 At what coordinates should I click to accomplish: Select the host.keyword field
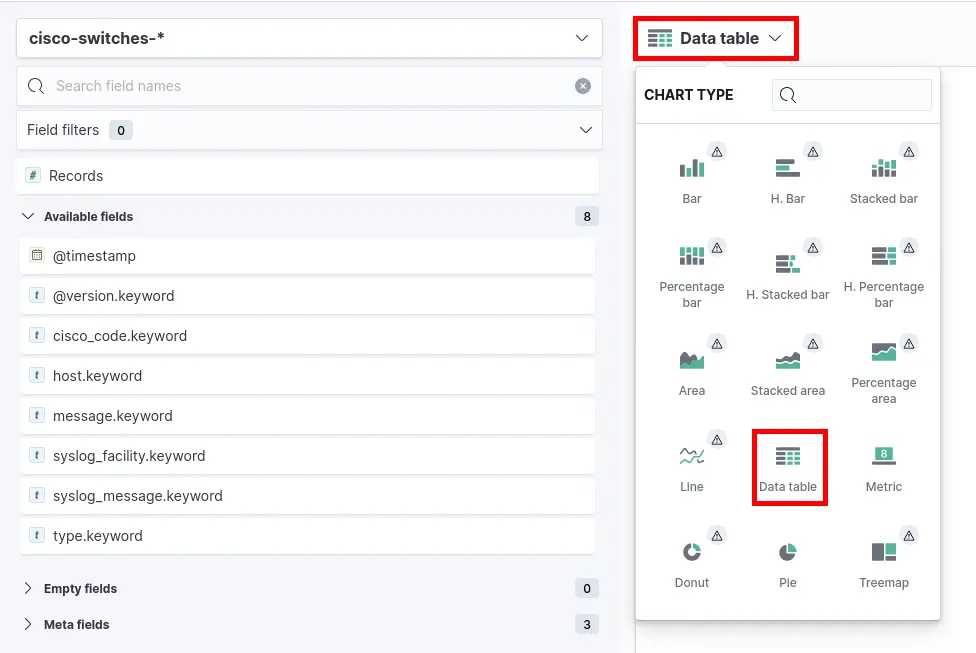click(97, 376)
